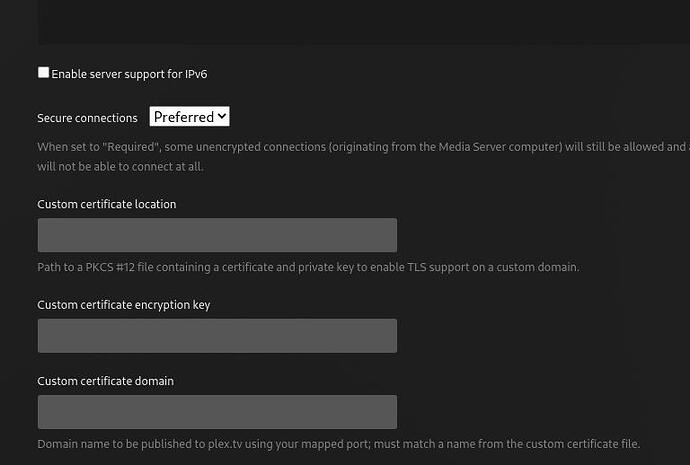Click the 'Secure connections' label

coord(87,118)
